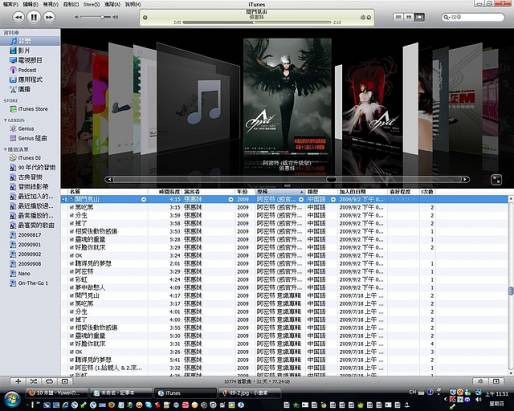Click the song progress bar
The width and height of the screenshot is (514, 411).
(x=257, y=22)
